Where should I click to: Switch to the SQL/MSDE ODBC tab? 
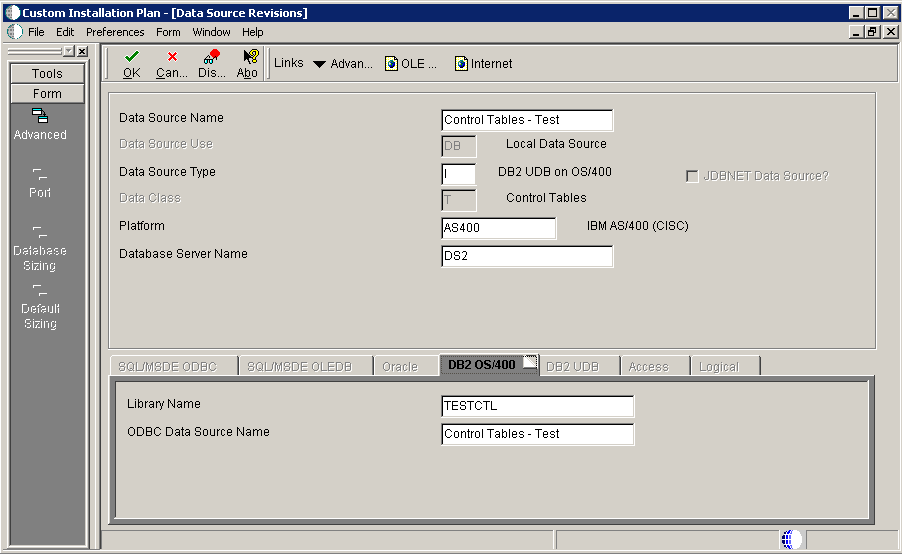[x=174, y=366]
